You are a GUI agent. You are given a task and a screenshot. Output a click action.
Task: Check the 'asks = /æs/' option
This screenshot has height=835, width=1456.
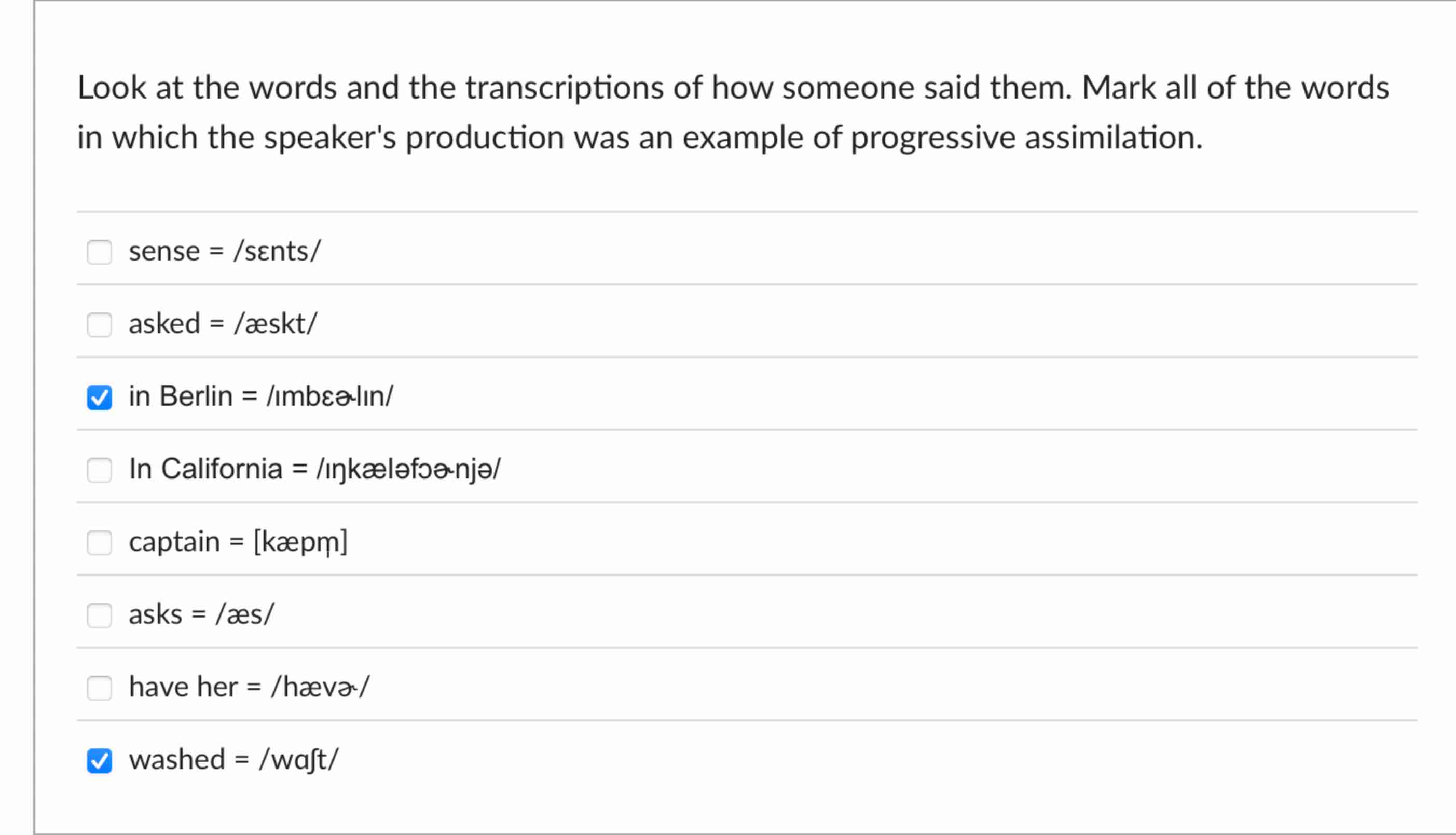click(100, 616)
